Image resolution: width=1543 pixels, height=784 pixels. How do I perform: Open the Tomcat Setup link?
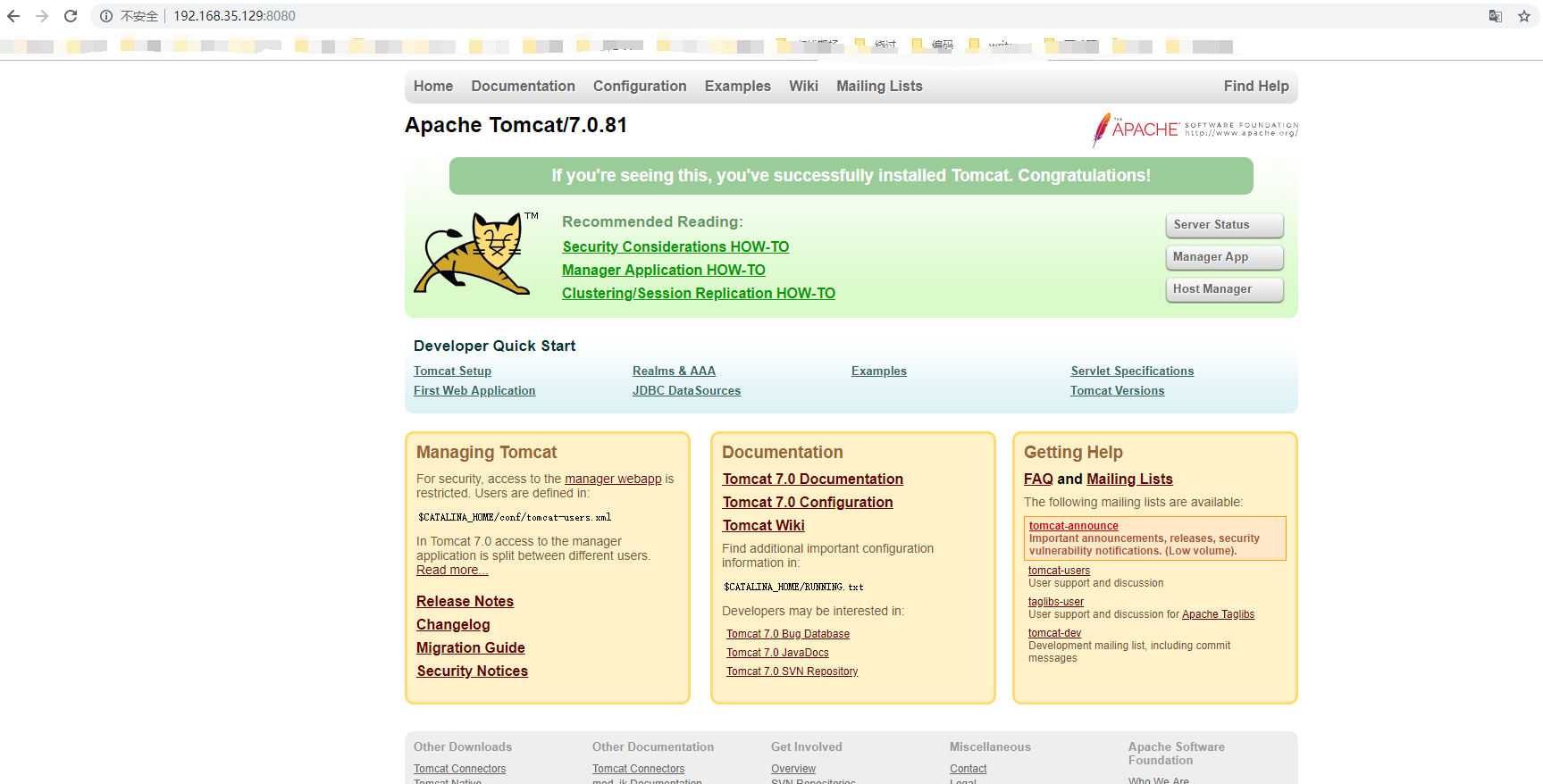click(452, 371)
